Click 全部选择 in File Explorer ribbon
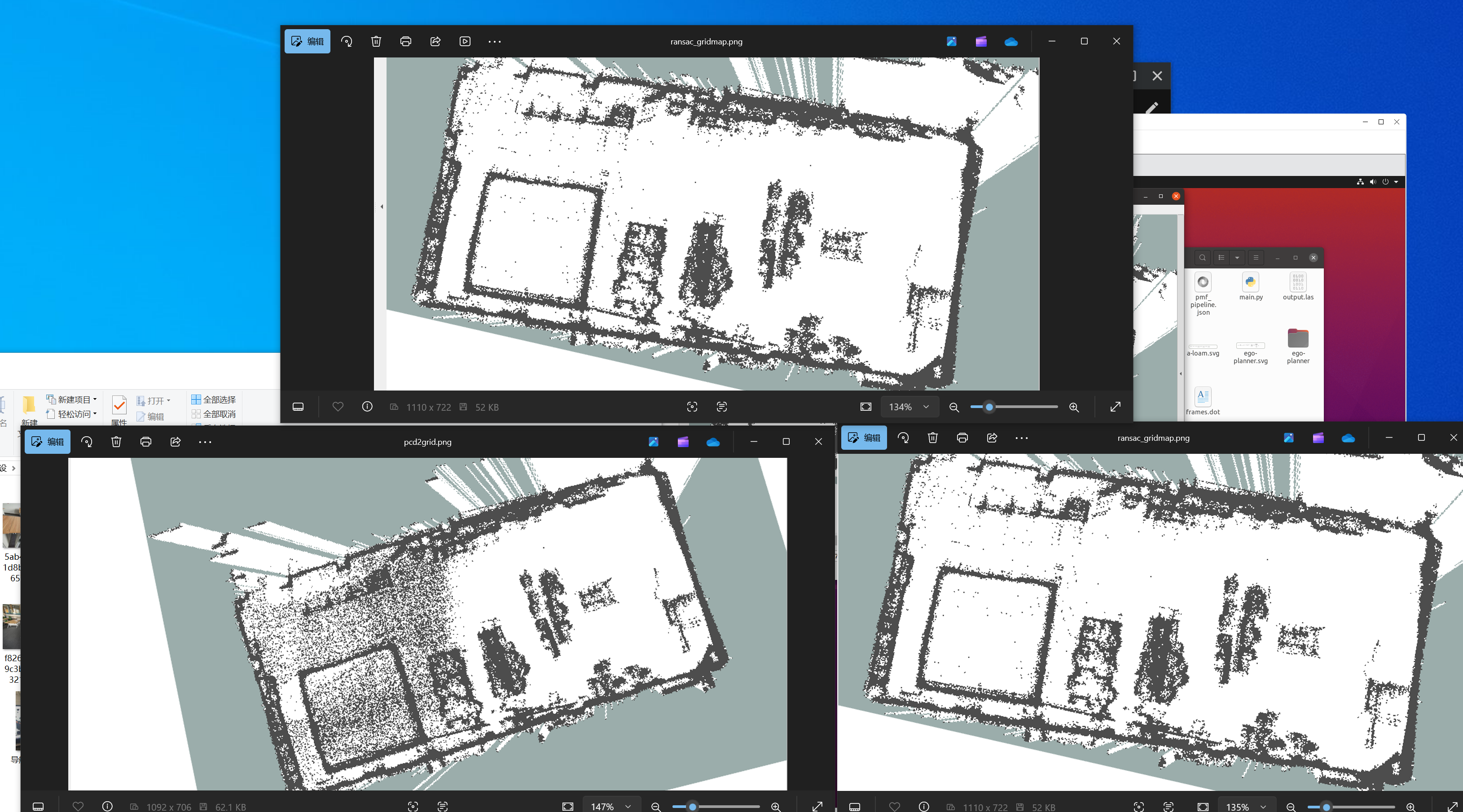Screen dimensions: 1463x812 pyautogui.click(x=214, y=399)
